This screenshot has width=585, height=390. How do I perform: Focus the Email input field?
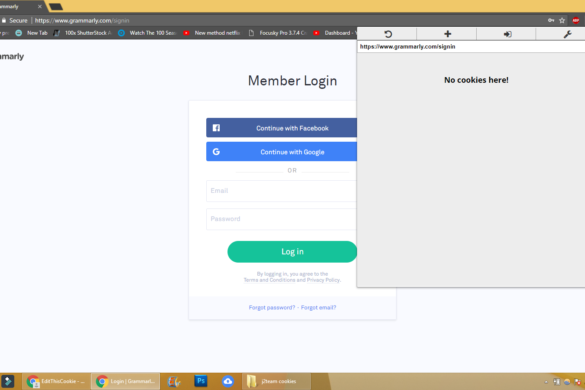(x=281, y=191)
